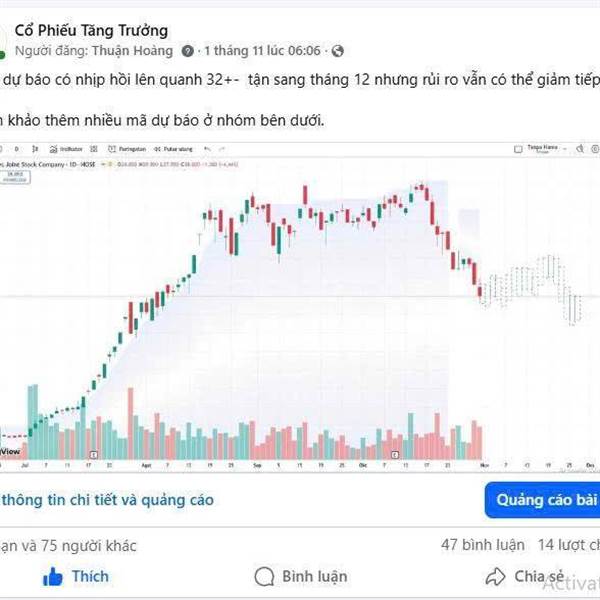
Task: Open the indicator templates grid icon
Action: [x=94, y=149]
